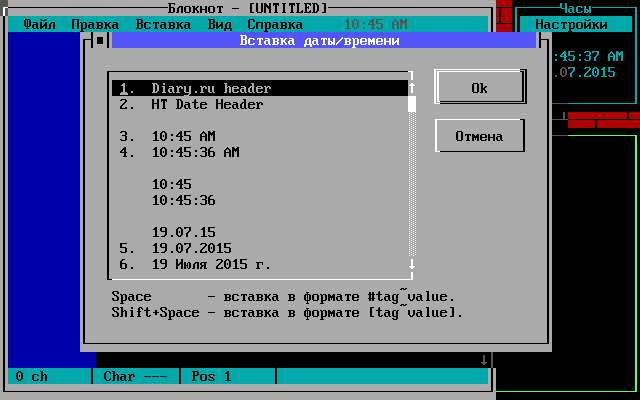Image resolution: width=640 pixels, height=400 pixels.
Task: Select the '10:45:36 AM' format
Action: point(260,152)
